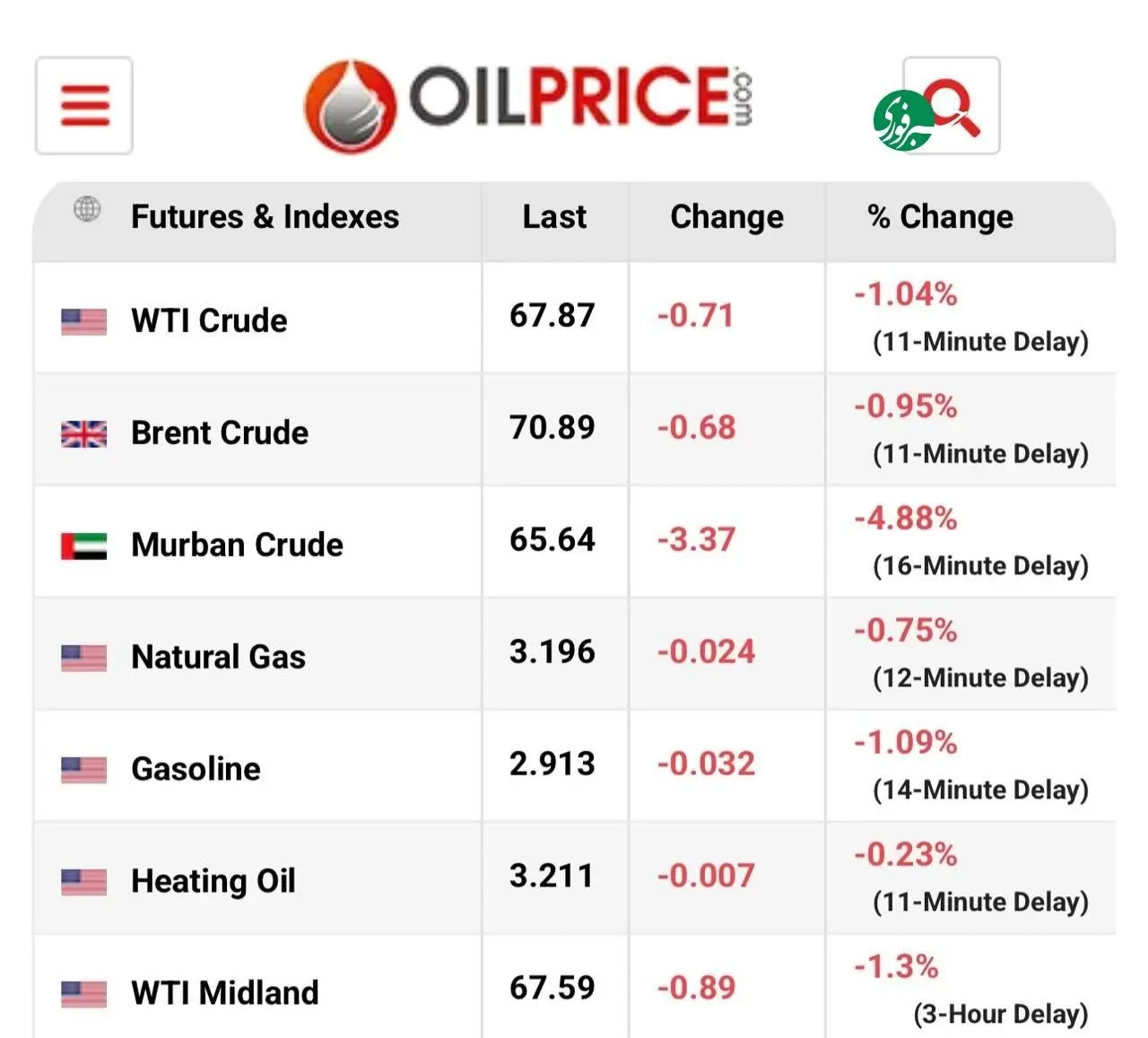Click the green Persian watermark badge
Screen dimensions: 1148x1038
tap(904, 120)
